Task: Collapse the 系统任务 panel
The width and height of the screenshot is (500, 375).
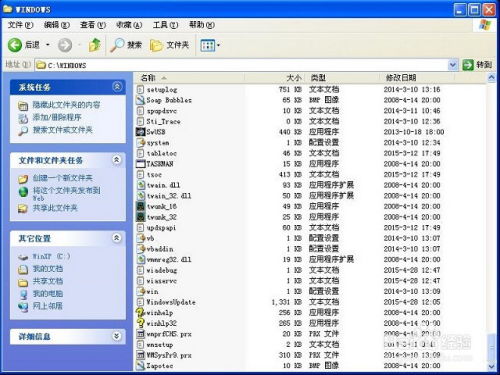Action: click(x=117, y=87)
